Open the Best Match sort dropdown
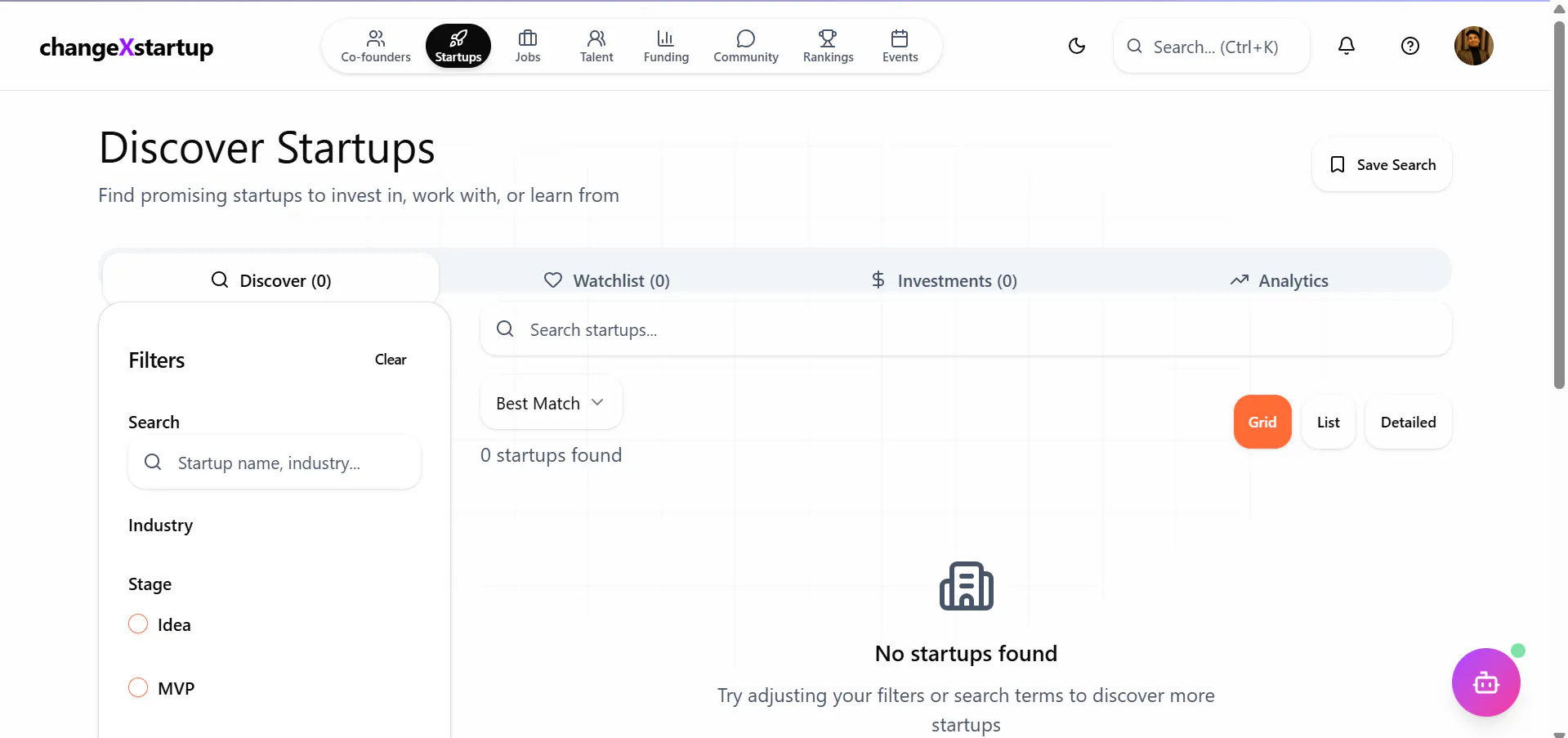 (551, 403)
